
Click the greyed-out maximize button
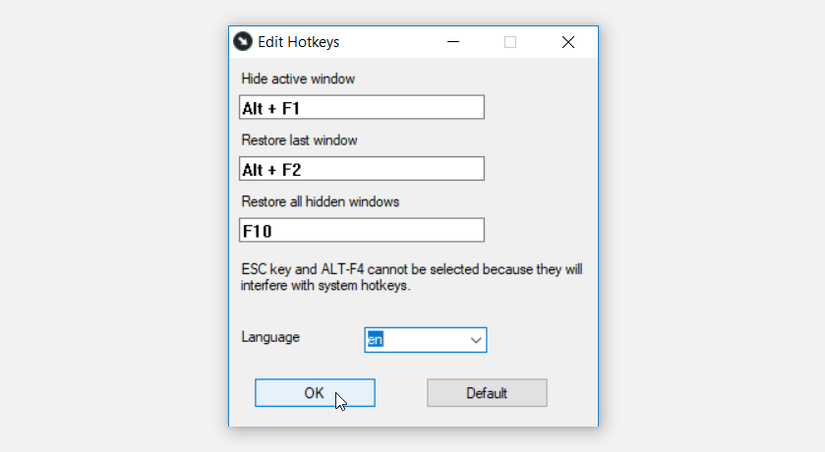(x=510, y=42)
